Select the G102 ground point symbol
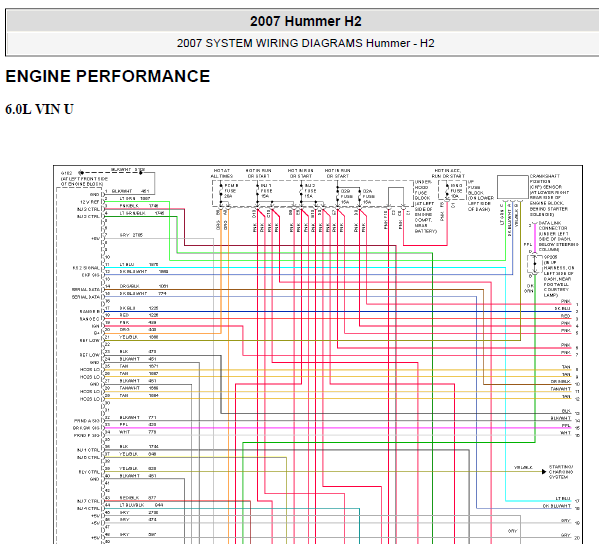 click(x=81, y=173)
